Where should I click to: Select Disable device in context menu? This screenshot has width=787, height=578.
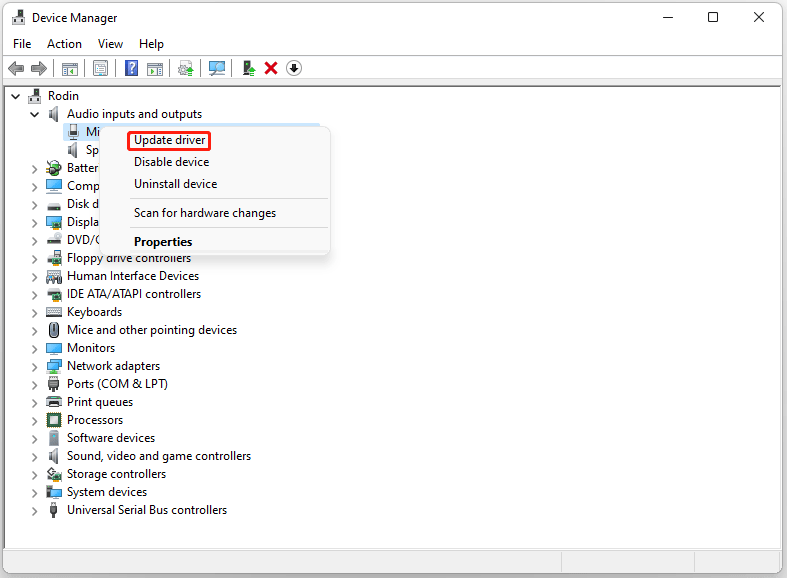pos(172,162)
